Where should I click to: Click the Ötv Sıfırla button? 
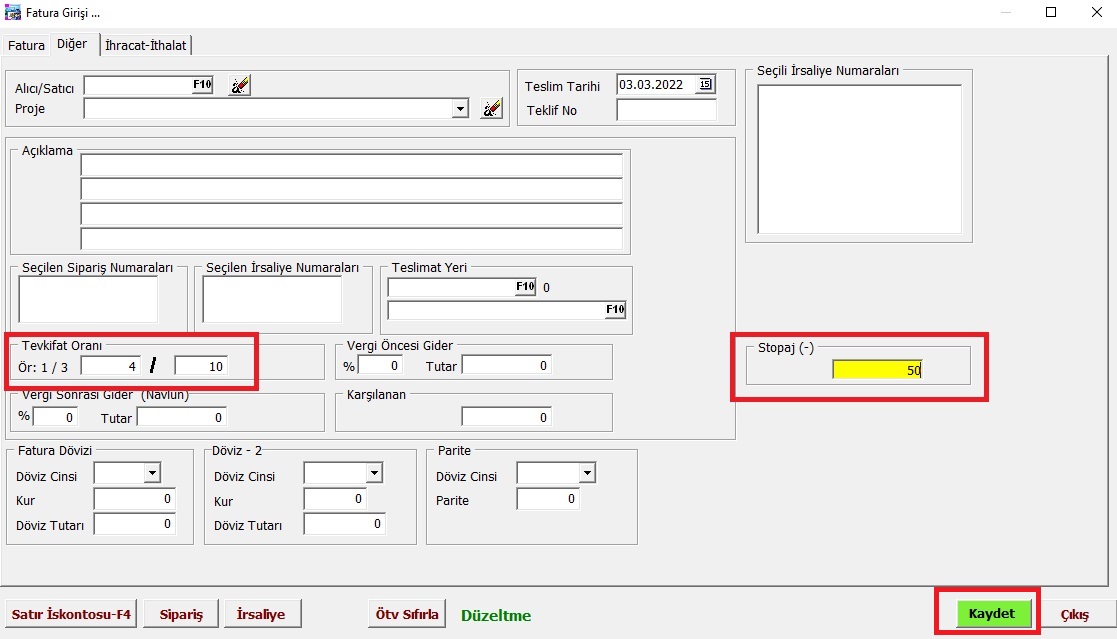(x=407, y=614)
